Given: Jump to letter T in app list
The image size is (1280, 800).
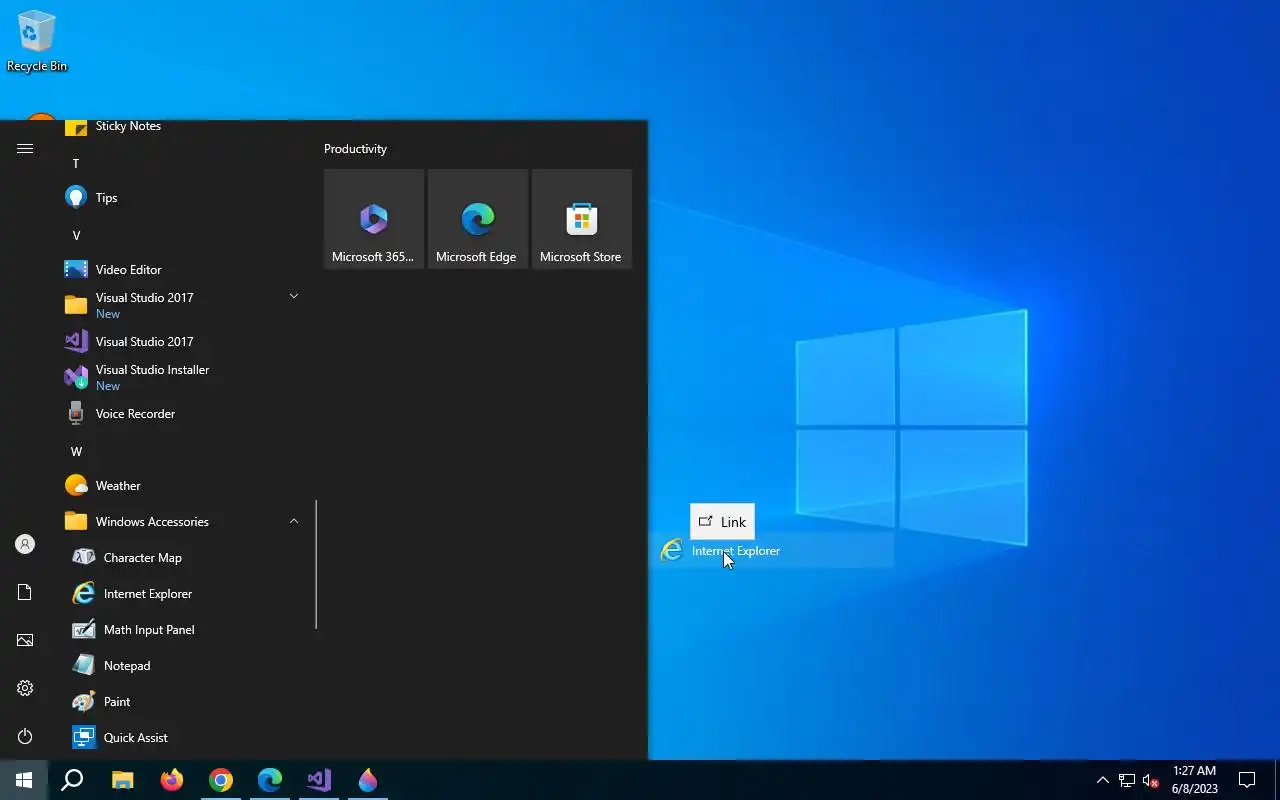Looking at the screenshot, I should [76, 164].
